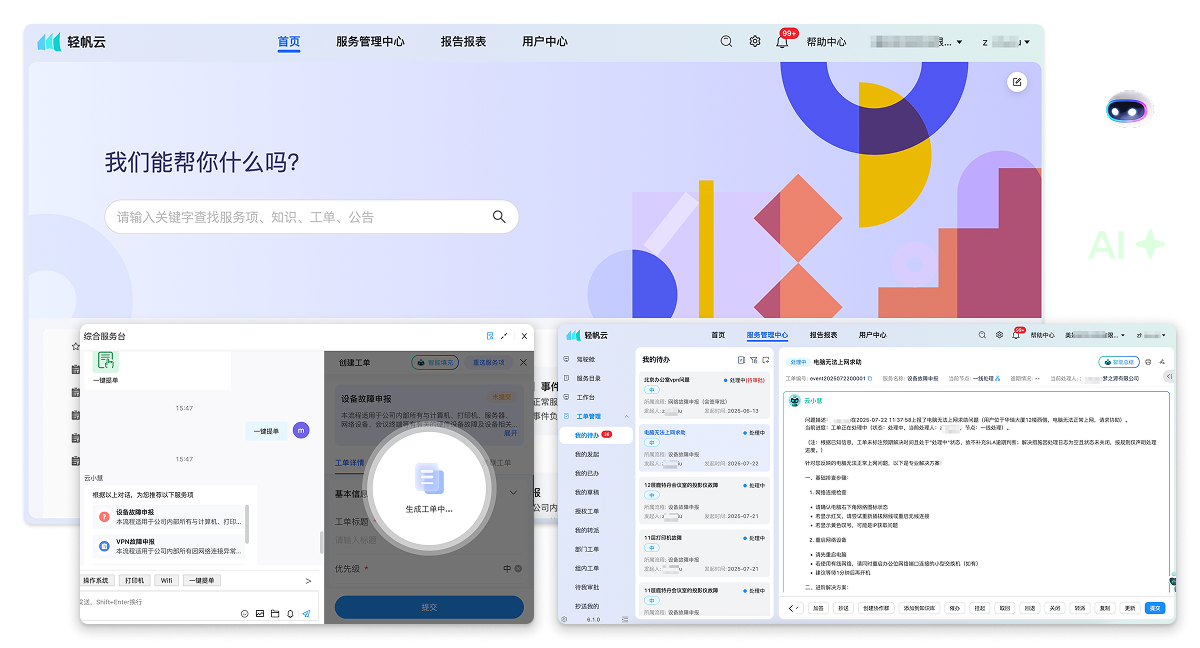
Task: Open 我的待办 in the left sidebar
Action: pyautogui.click(x=587, y=435)
